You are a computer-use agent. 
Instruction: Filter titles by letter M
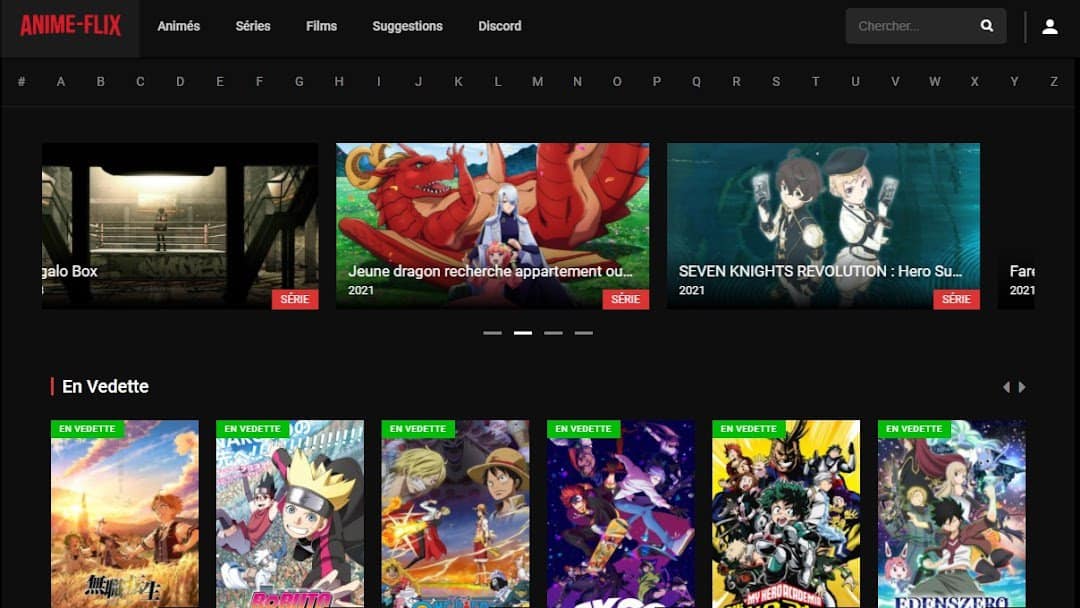pyautogui.click(x=537, y=81)
